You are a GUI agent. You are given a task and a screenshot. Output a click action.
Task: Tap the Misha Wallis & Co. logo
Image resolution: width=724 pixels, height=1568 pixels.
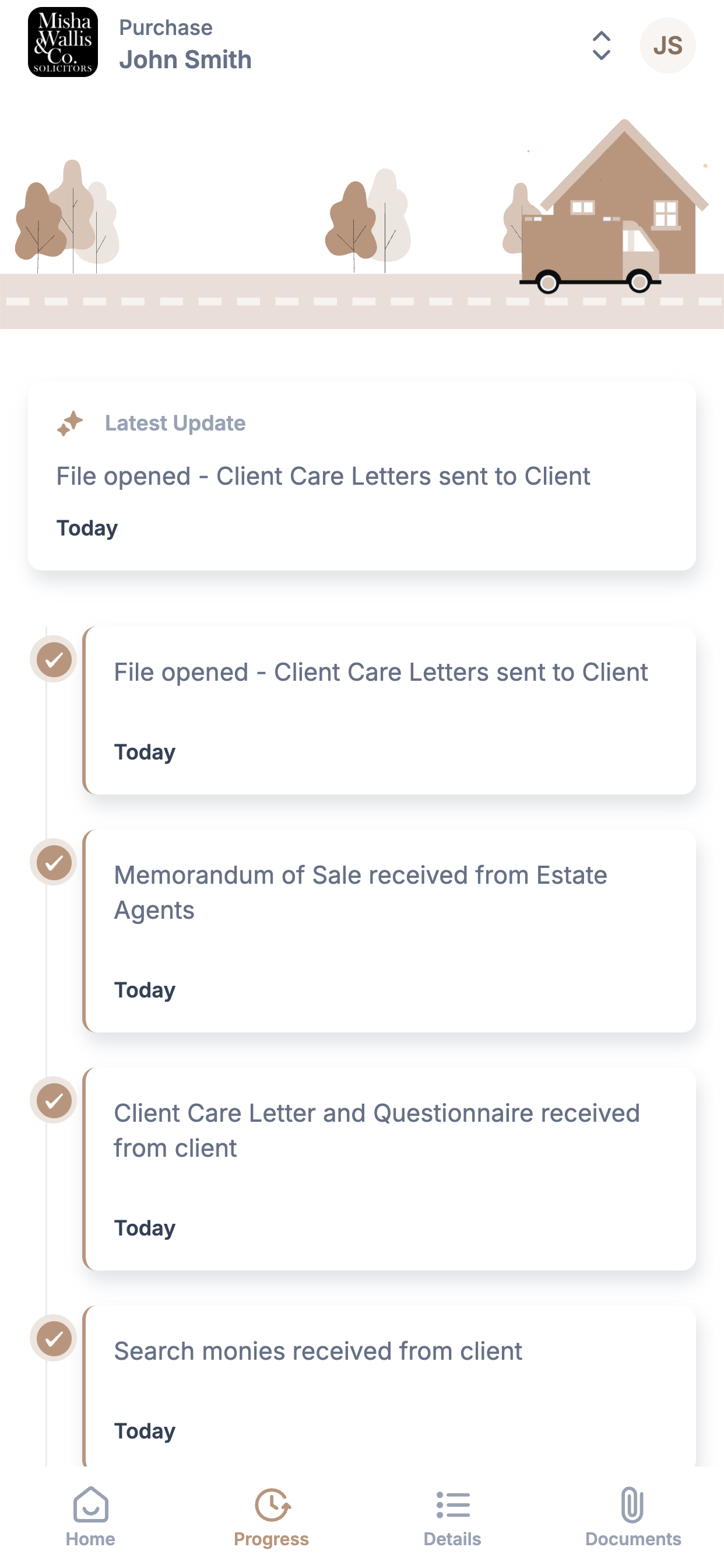pos(63,42)
